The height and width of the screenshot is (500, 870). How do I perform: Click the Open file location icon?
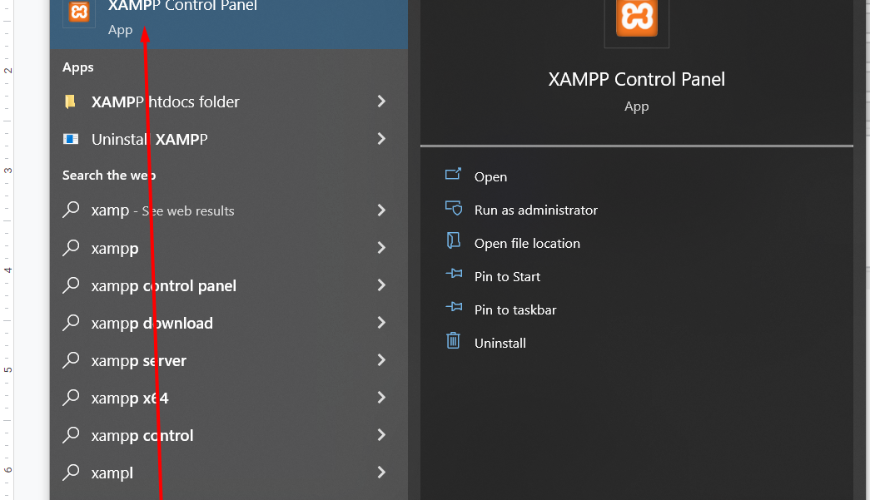(x=453, y=241)
